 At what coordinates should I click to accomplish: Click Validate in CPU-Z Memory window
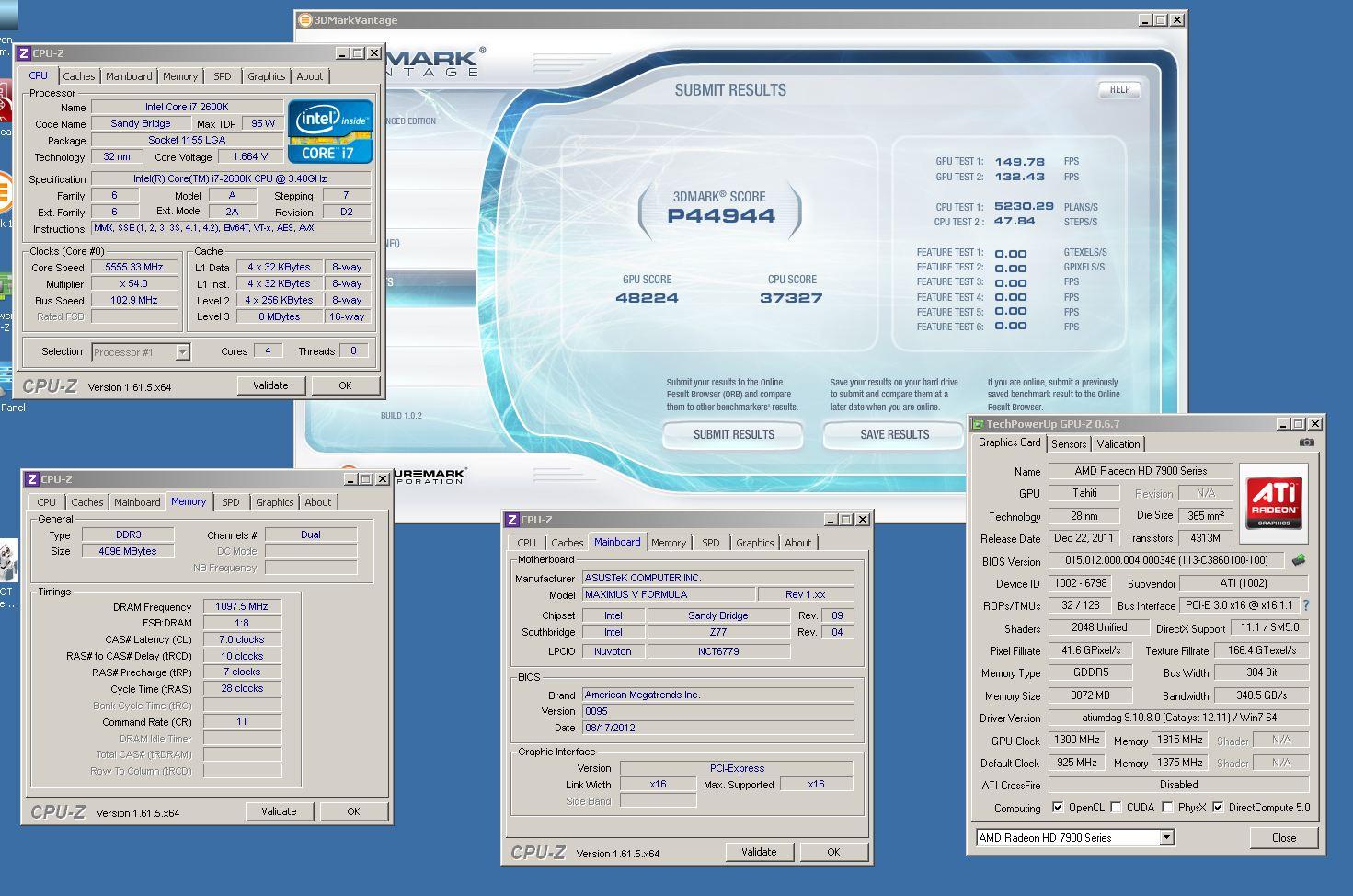pos(279,811)
